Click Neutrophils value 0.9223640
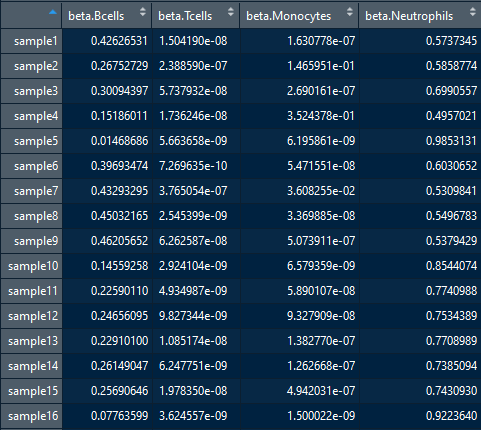The height and width of the screenshot is (430, 481). click(451, 416)
